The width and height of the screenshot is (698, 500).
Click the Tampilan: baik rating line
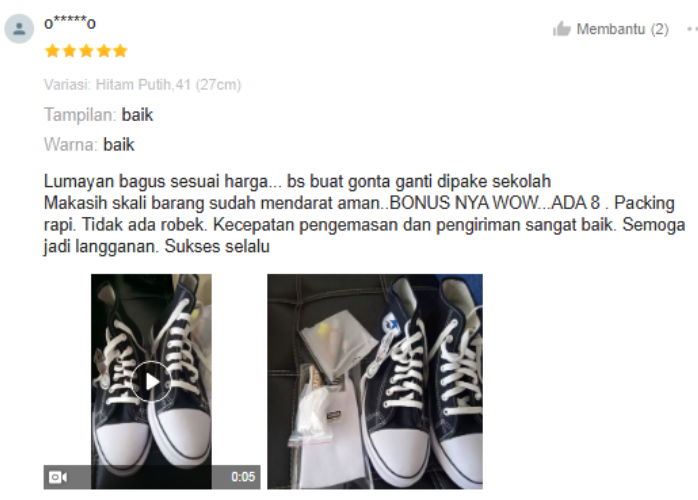pos(98,115)
